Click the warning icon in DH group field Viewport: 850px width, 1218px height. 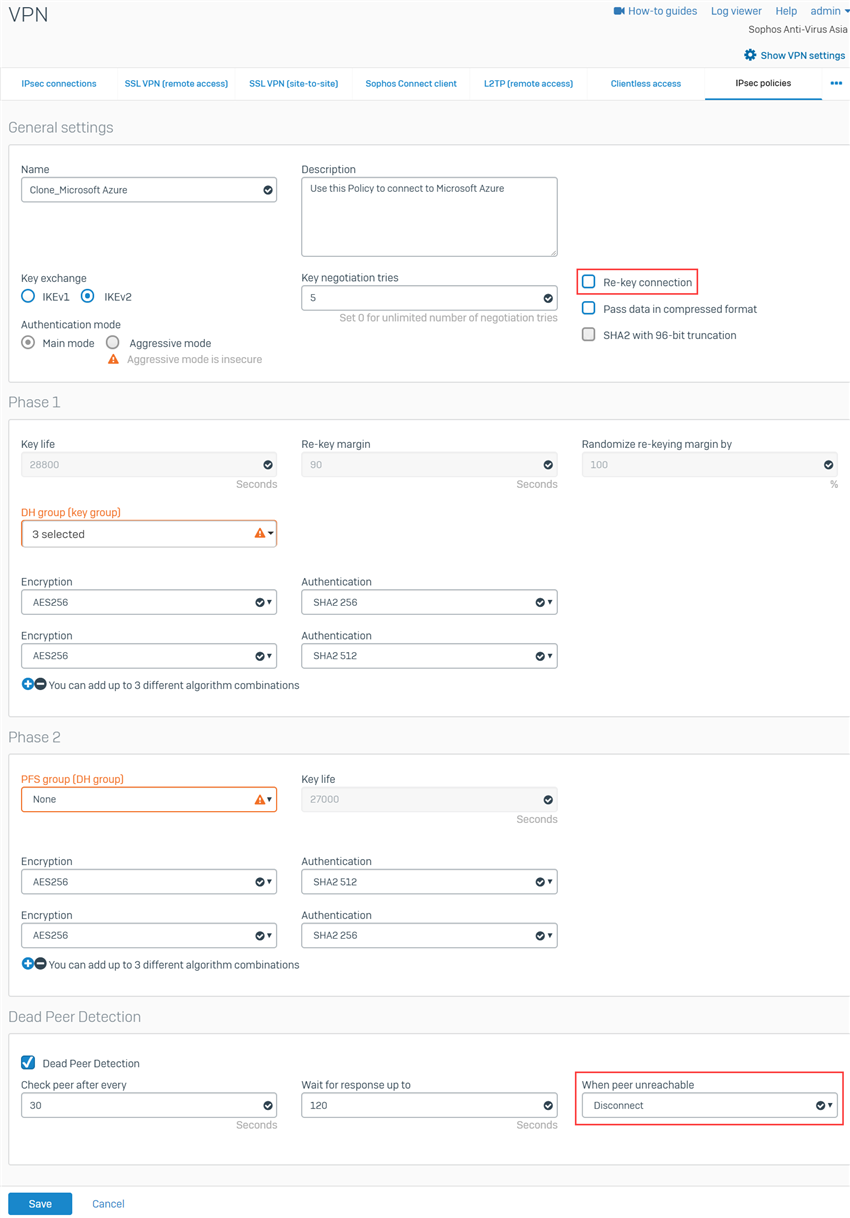coord(259,534)
